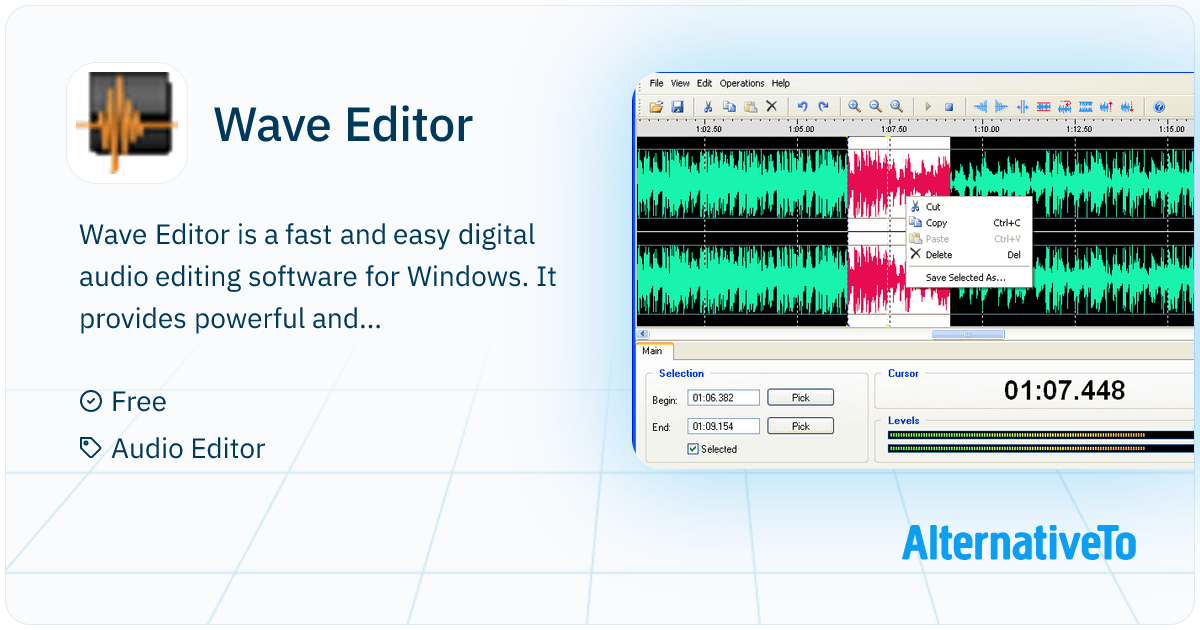This screenshot has height=630, width=1200.
Task: Open the Help menu
Action: (781, 84)
